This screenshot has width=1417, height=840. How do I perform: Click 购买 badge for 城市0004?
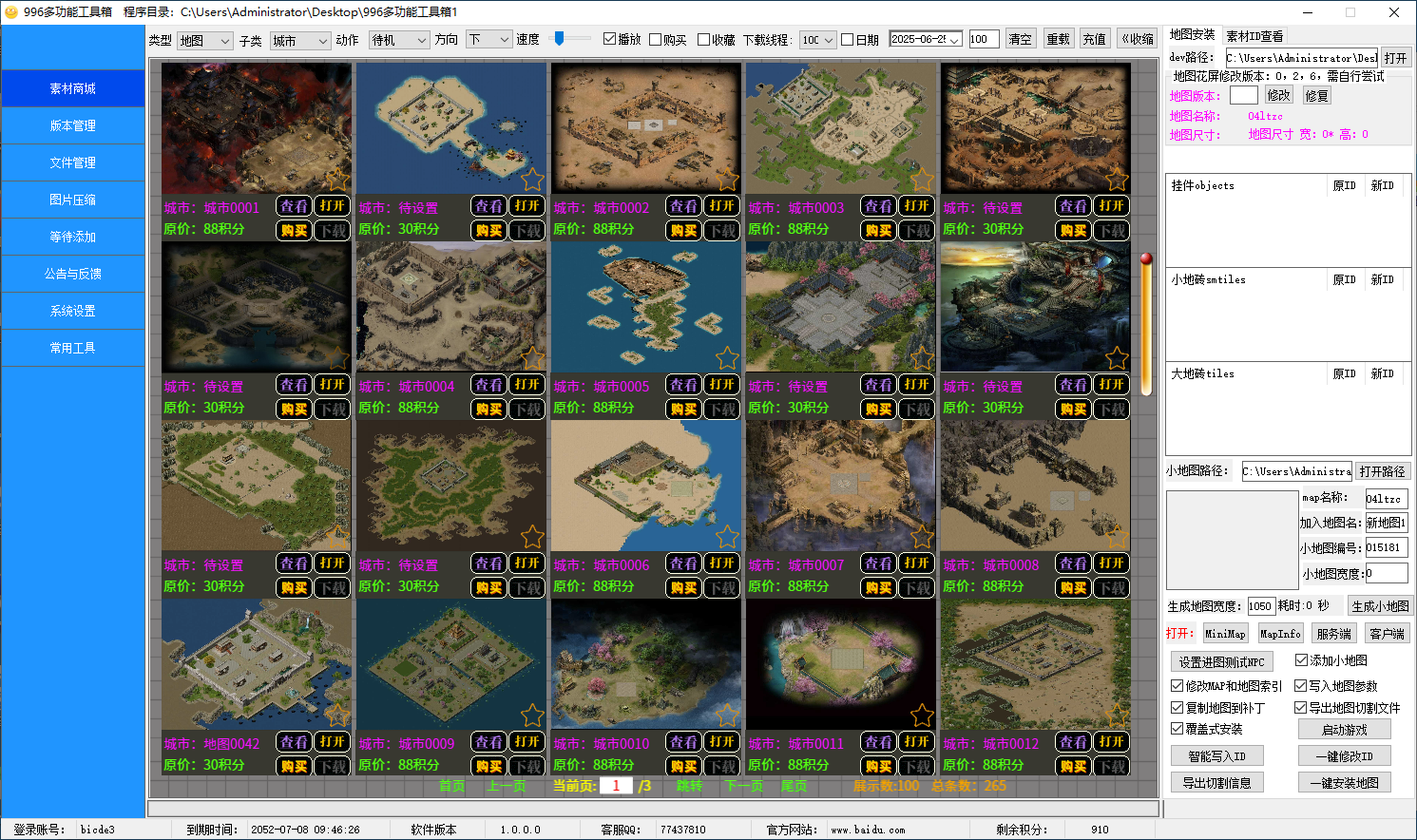coord(489,409)
